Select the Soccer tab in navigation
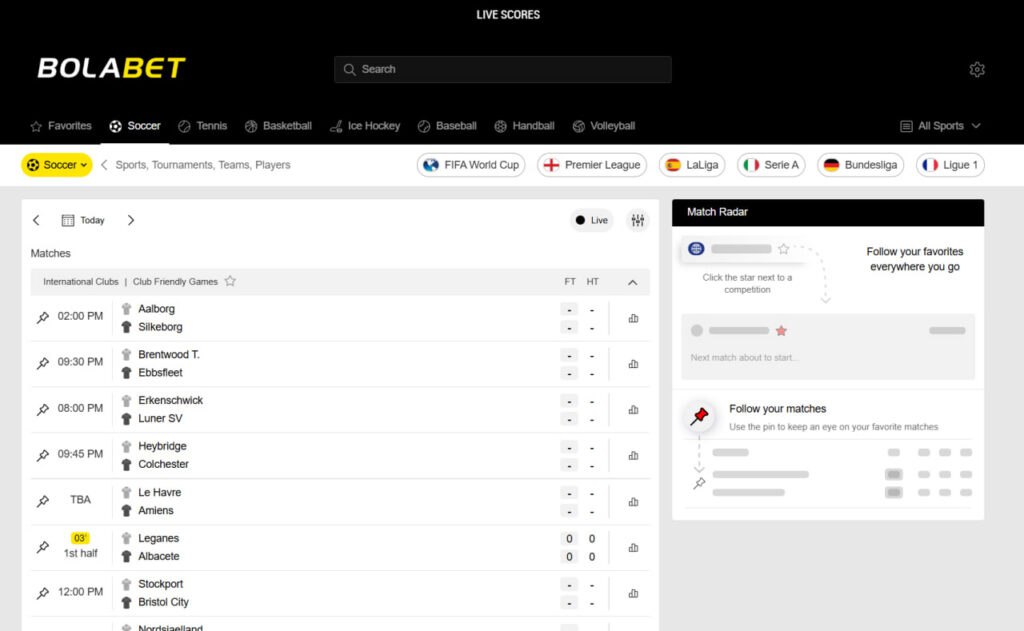 (135, 126)
